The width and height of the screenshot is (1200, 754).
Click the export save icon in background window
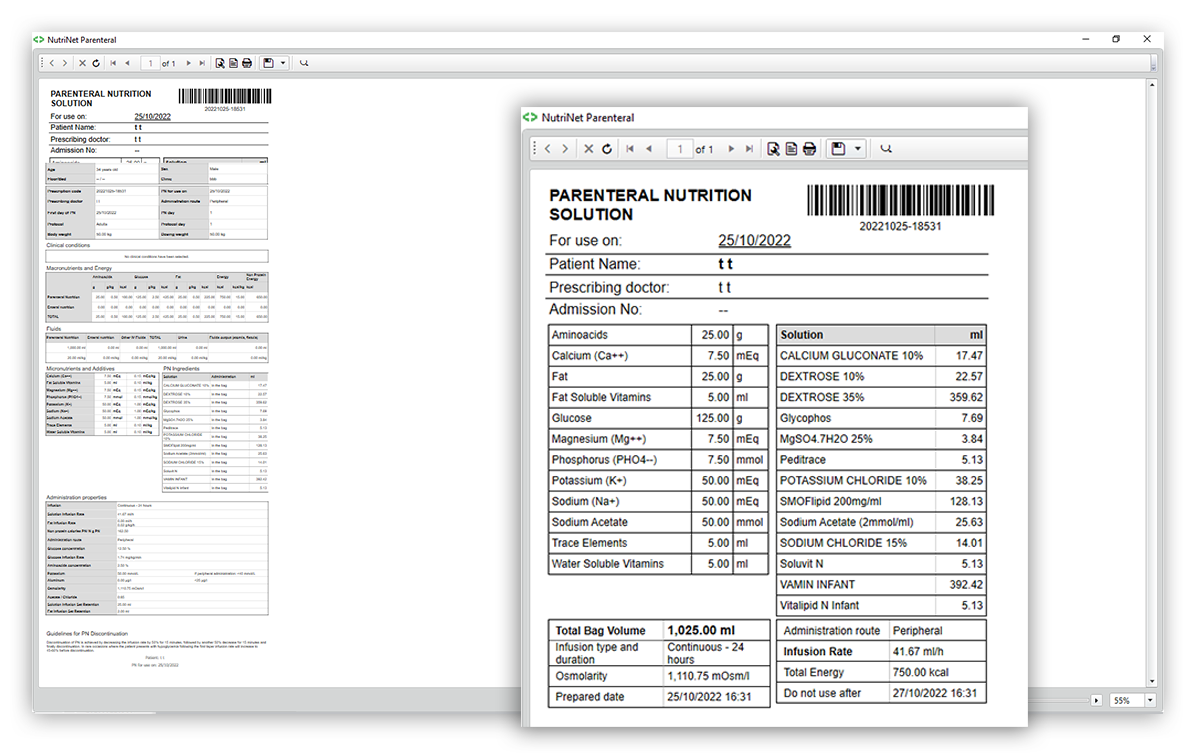pyautogui.click(x=268, y=63)
